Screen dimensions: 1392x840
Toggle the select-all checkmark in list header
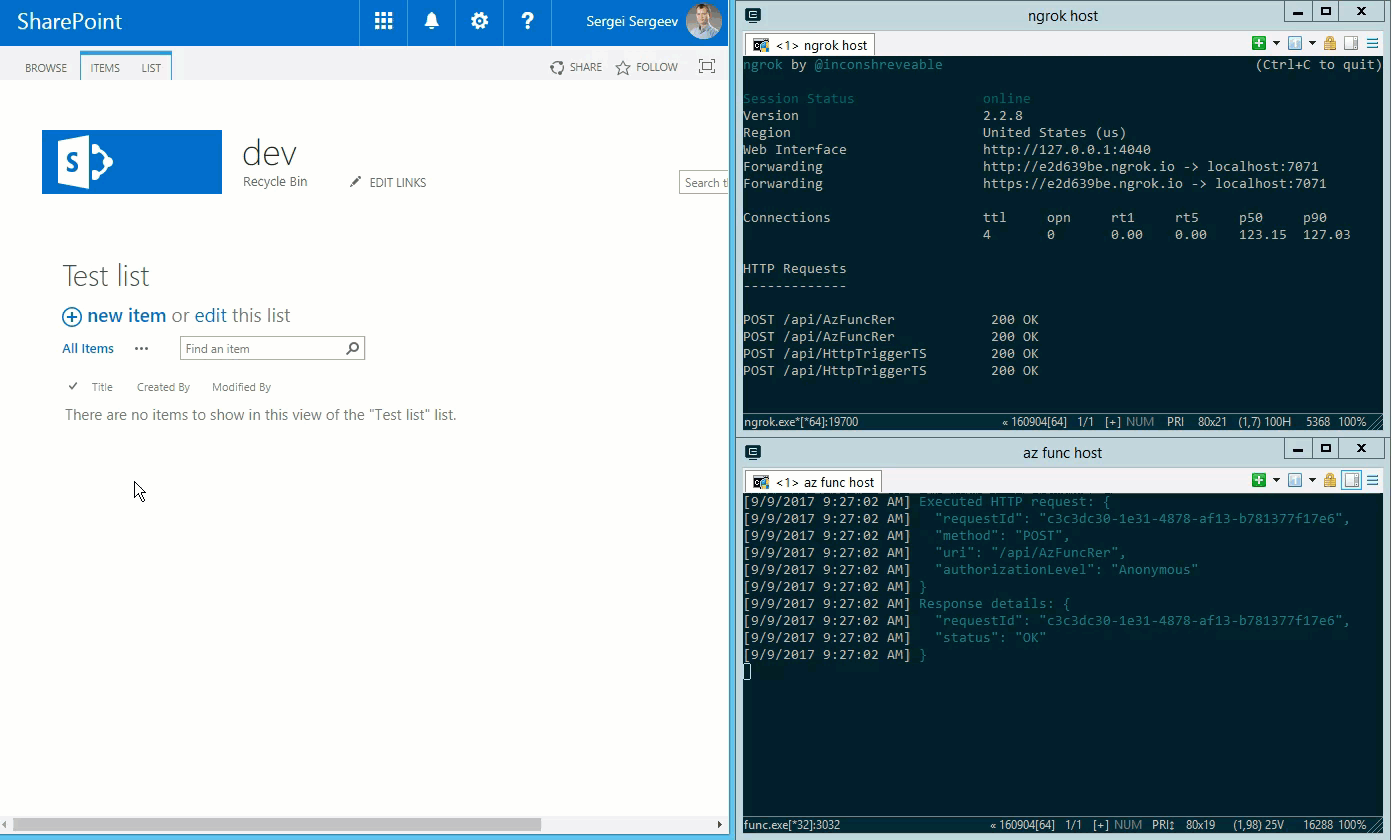73,386
